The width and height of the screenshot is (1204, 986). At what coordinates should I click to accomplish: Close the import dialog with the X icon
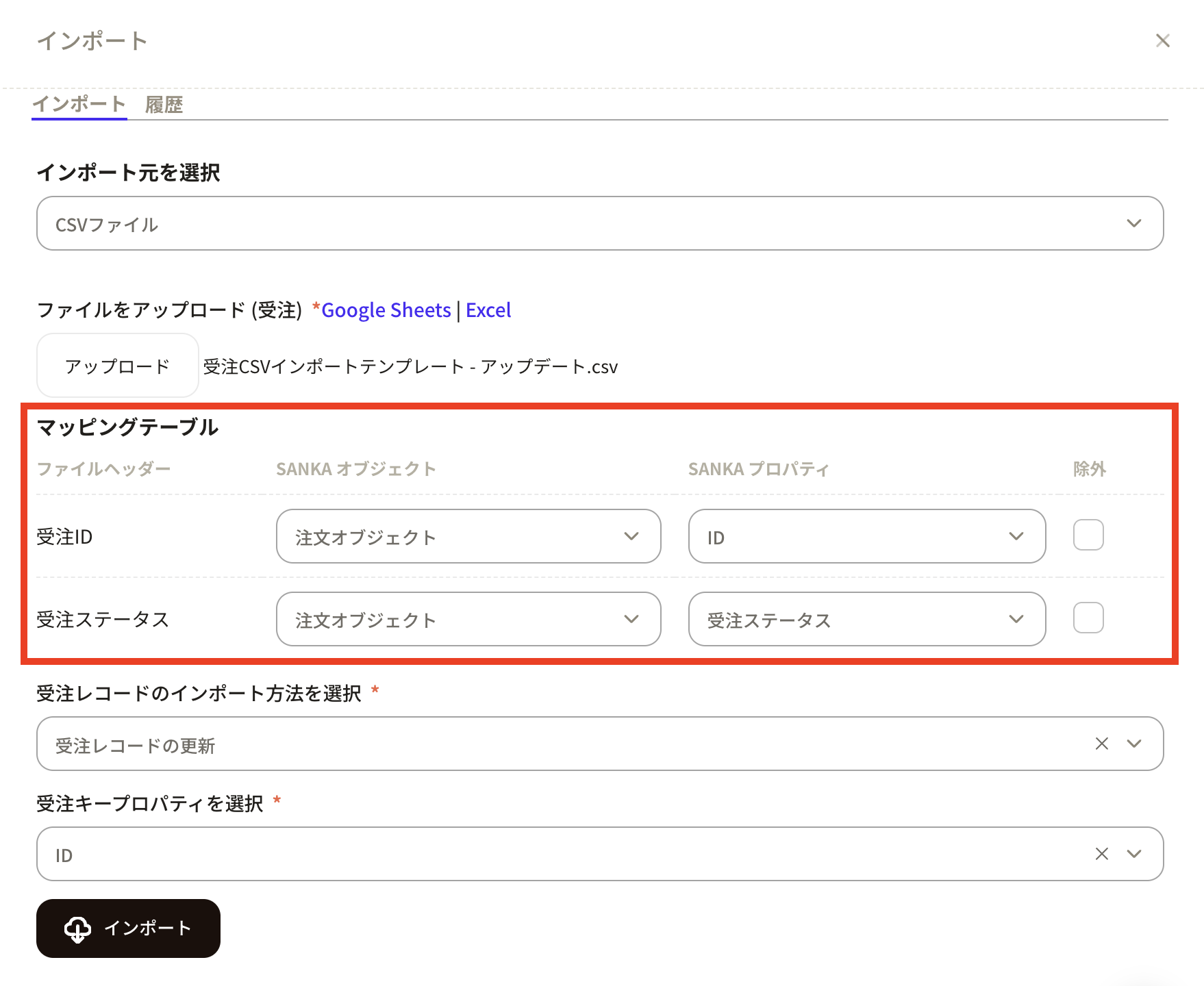point(1162,41)
